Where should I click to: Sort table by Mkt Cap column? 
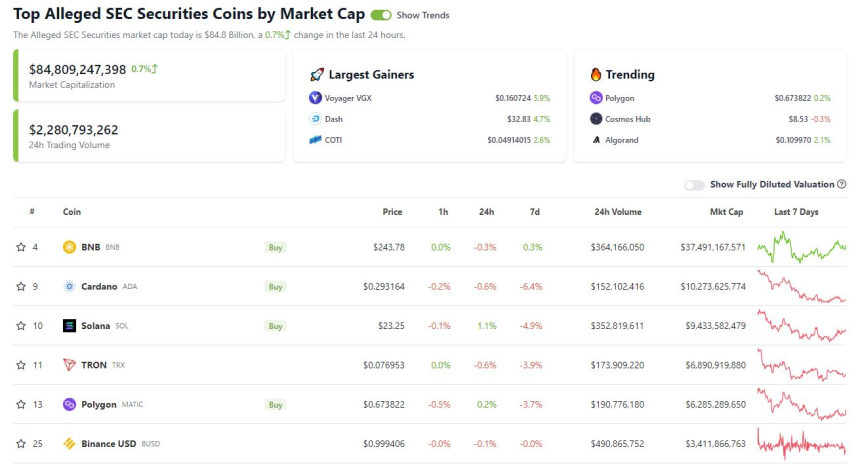(726, 212)
